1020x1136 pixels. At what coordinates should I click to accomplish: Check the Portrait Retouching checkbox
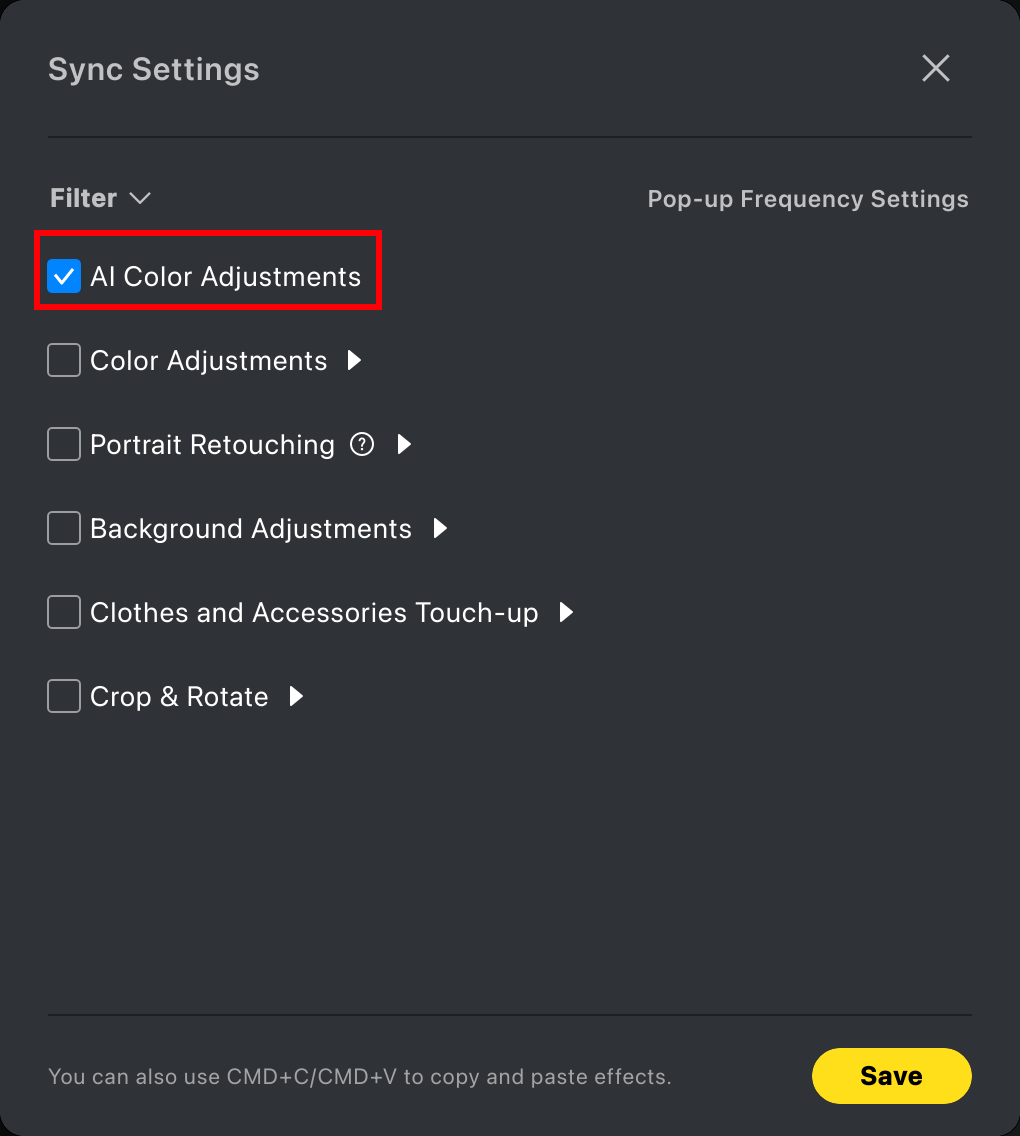(x=64, y=444)
